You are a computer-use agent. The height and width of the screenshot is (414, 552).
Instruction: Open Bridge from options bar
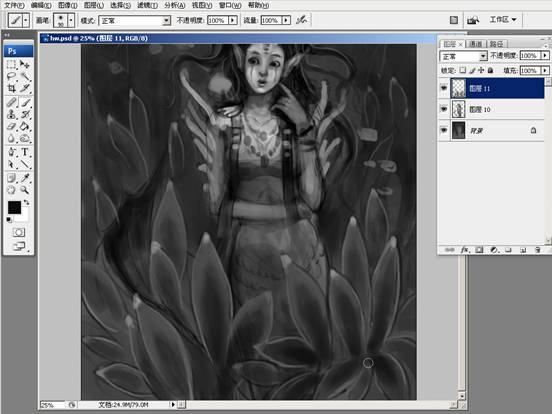point(473,20)
